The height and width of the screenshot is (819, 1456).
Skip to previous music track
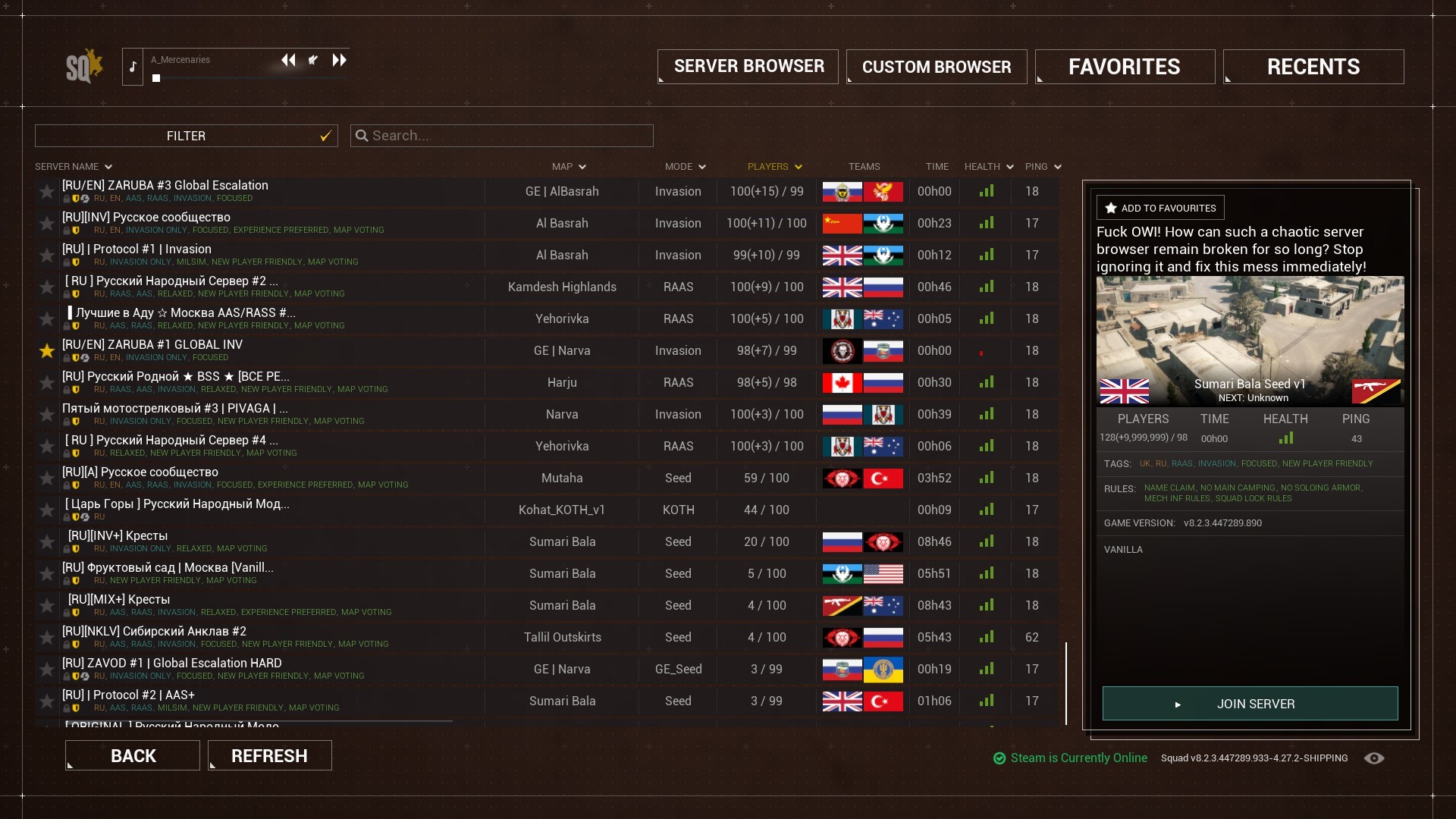tap(288, 60)
